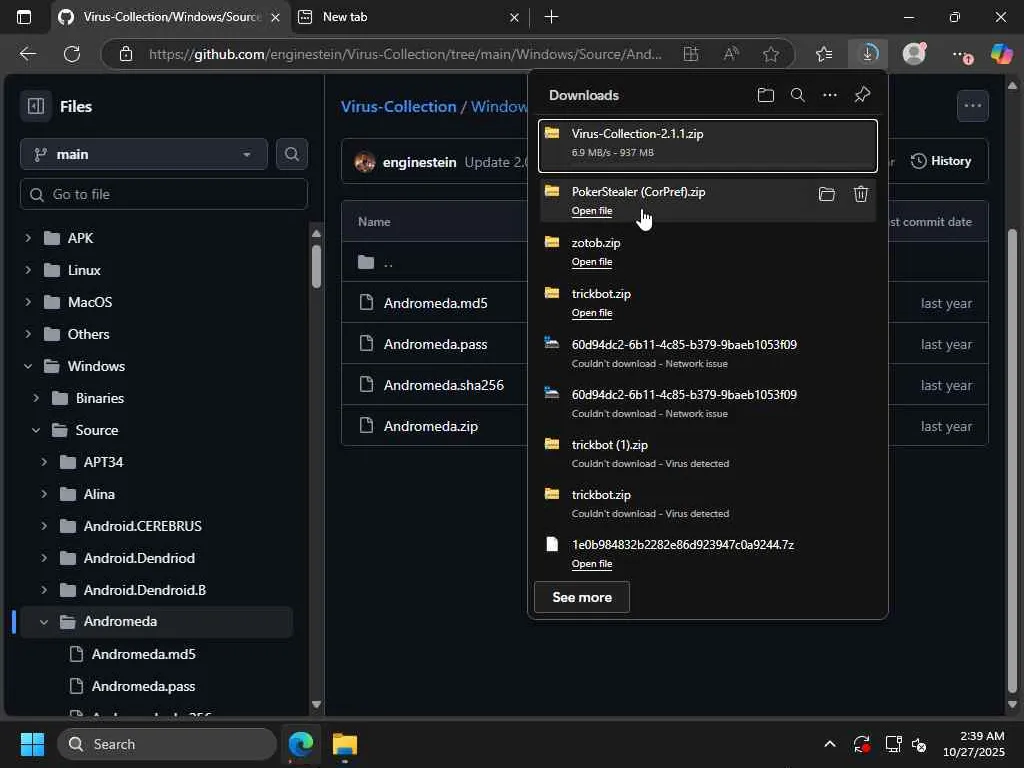Click See more downloads button

(x=582, y=597)
